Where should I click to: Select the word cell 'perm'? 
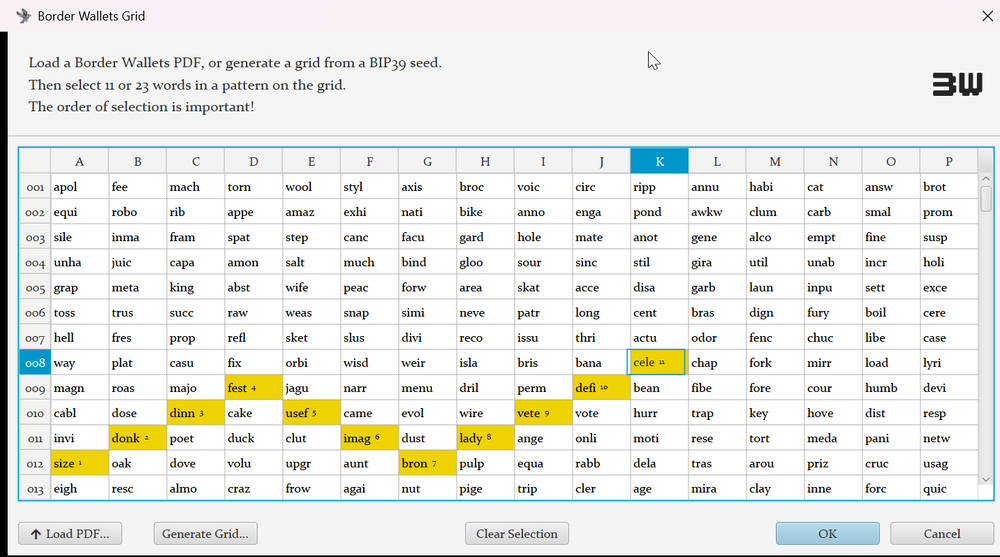[x=543, y=388]
